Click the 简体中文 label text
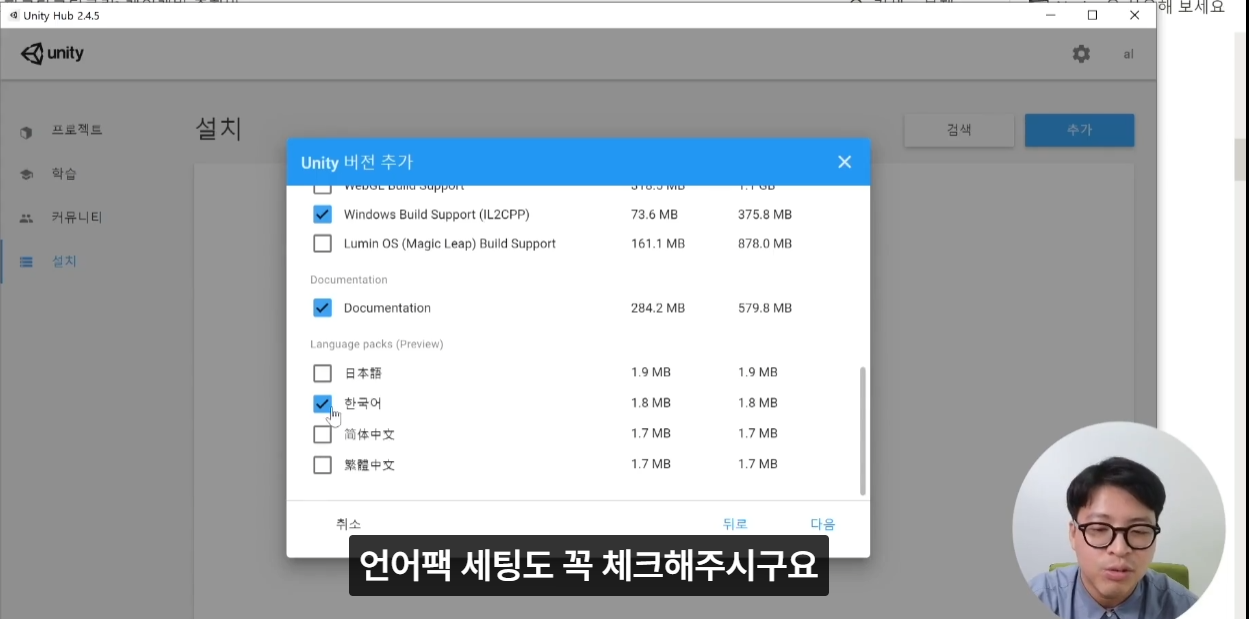Image resolution: width=1249 pixels, height=619 pixels. coord(369,434)
